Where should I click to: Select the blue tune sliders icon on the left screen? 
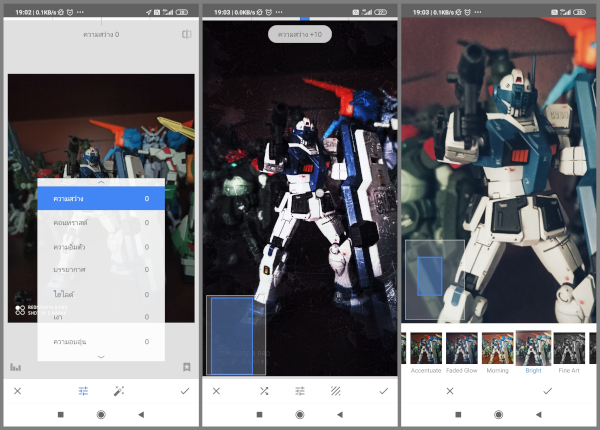[83, 391]
